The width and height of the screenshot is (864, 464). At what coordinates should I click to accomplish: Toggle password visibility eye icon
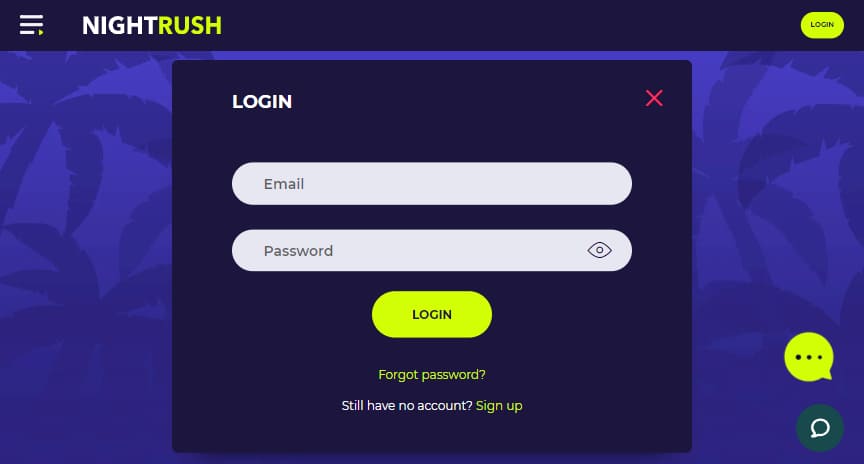(x=600, y=250)
